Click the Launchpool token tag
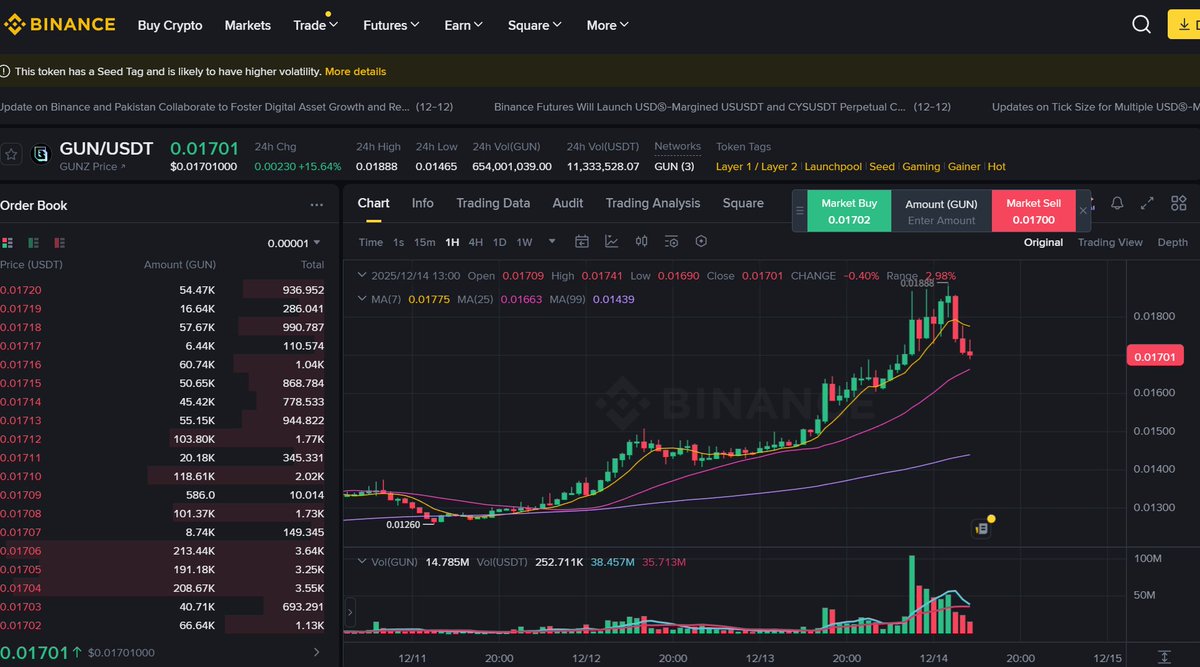1200x667 pixels. 833,166
